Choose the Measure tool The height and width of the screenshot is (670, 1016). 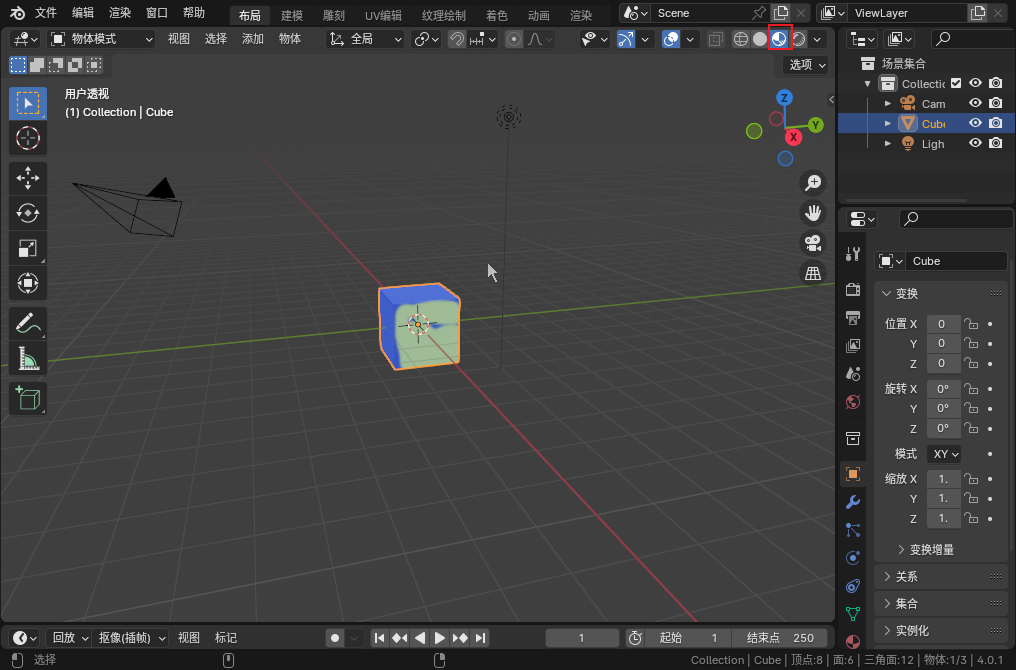coord(28,358)
